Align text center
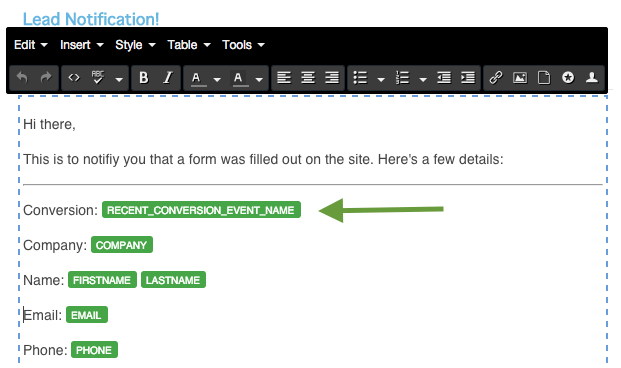The image size is (621, 368). point(308,78)
